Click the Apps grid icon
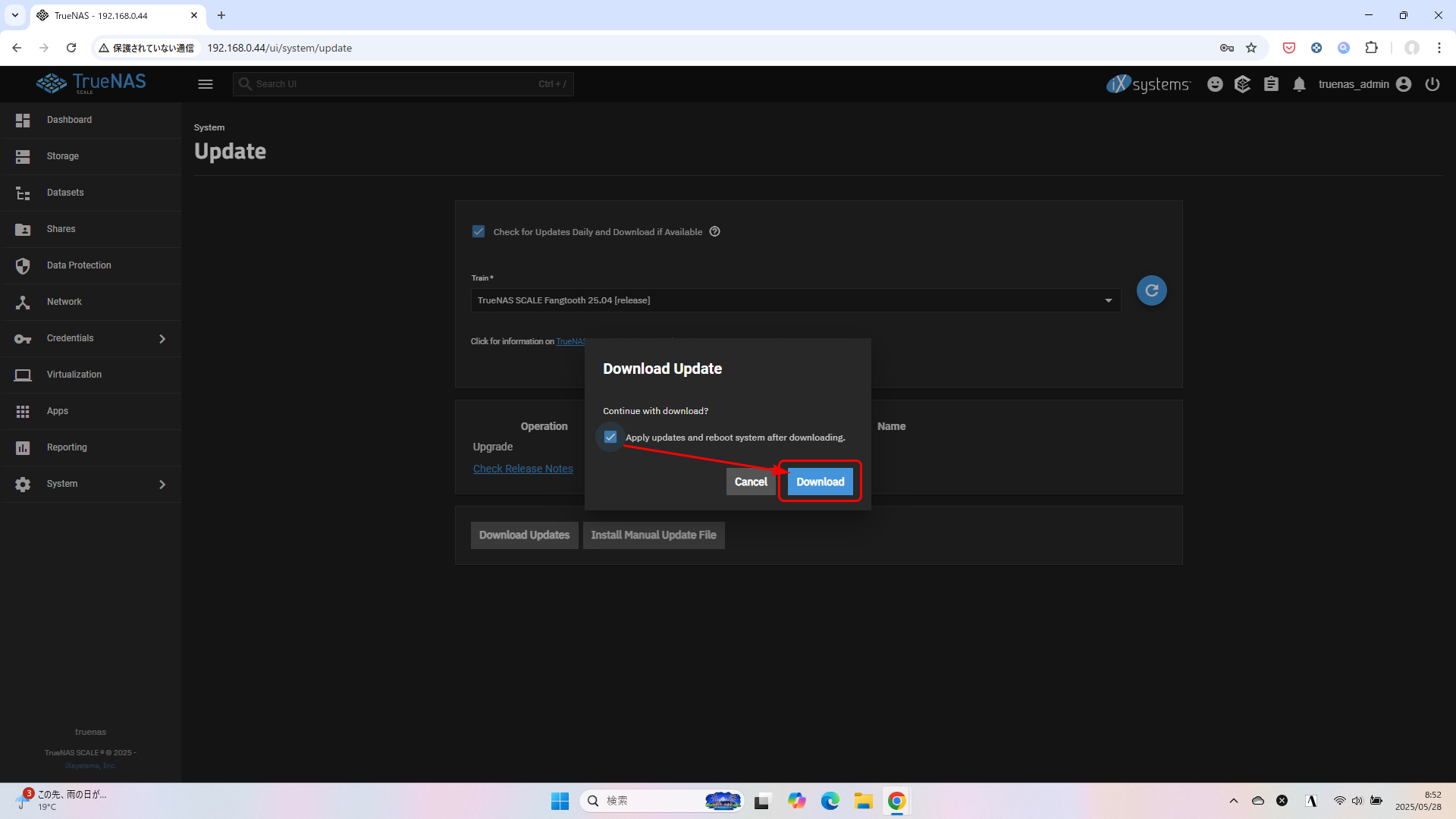The width and height of the screenshot is (1456, 819). point(23,411)
